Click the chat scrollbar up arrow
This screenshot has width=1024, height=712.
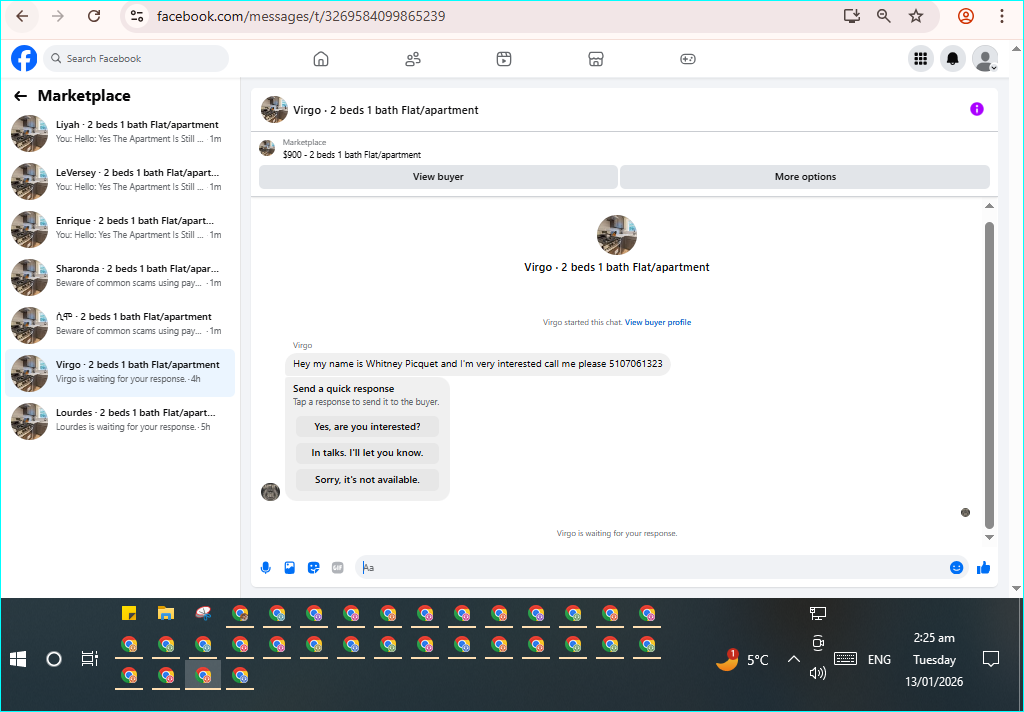pyautogui.click(x=989, y=206)
